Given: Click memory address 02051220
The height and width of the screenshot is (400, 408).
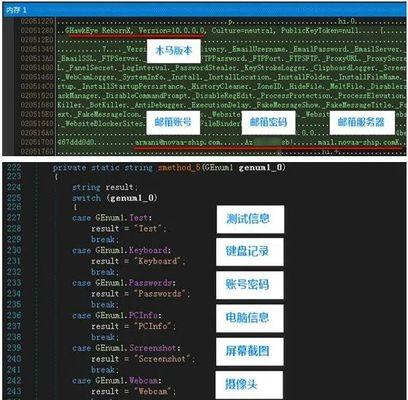Looking at the screenshot, I should point(37,21).
